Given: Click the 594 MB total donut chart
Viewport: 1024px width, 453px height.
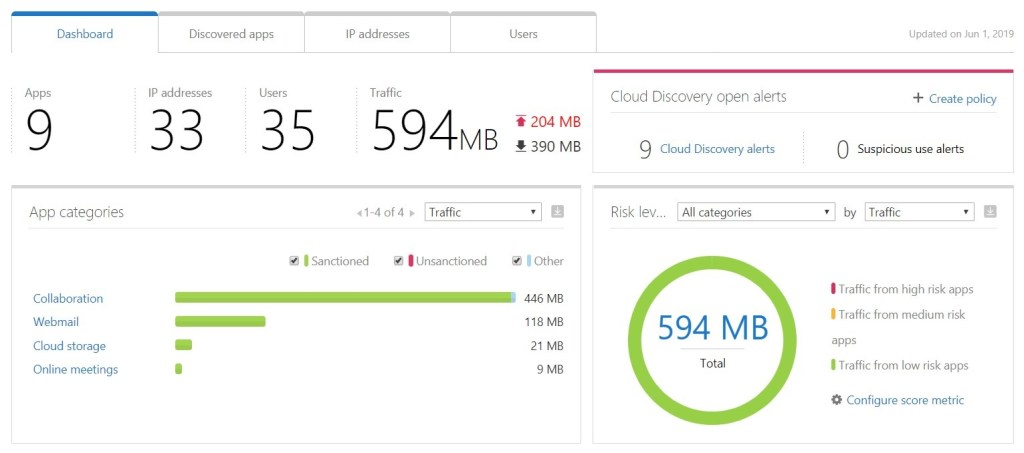Looking at the screenshot, I should coord(712,335).
